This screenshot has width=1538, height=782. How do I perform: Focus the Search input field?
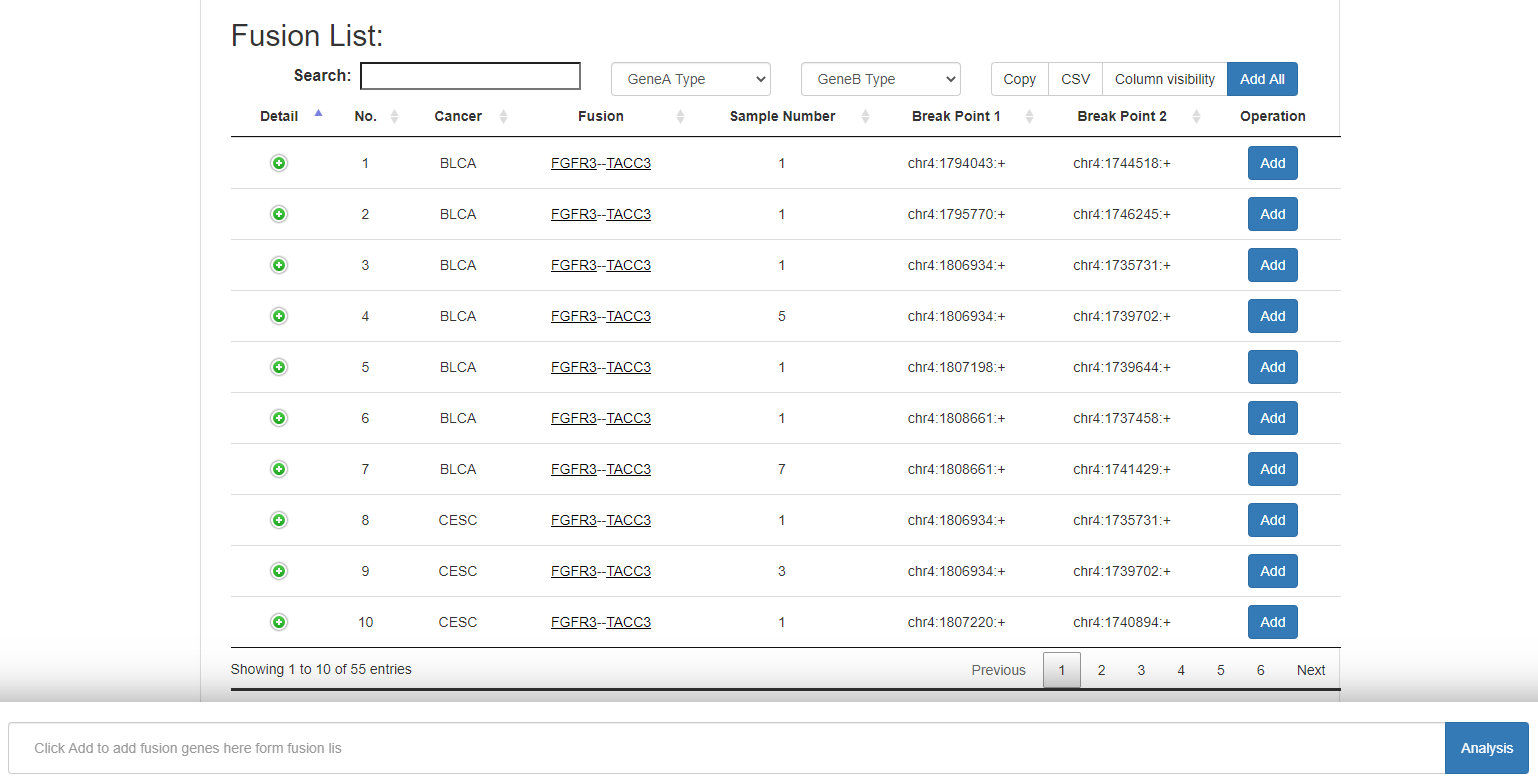(470, 76)
